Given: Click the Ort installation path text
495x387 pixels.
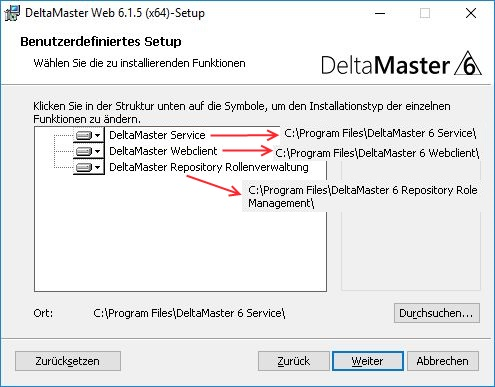Looking at the screenshot, I should pos(189,313).
